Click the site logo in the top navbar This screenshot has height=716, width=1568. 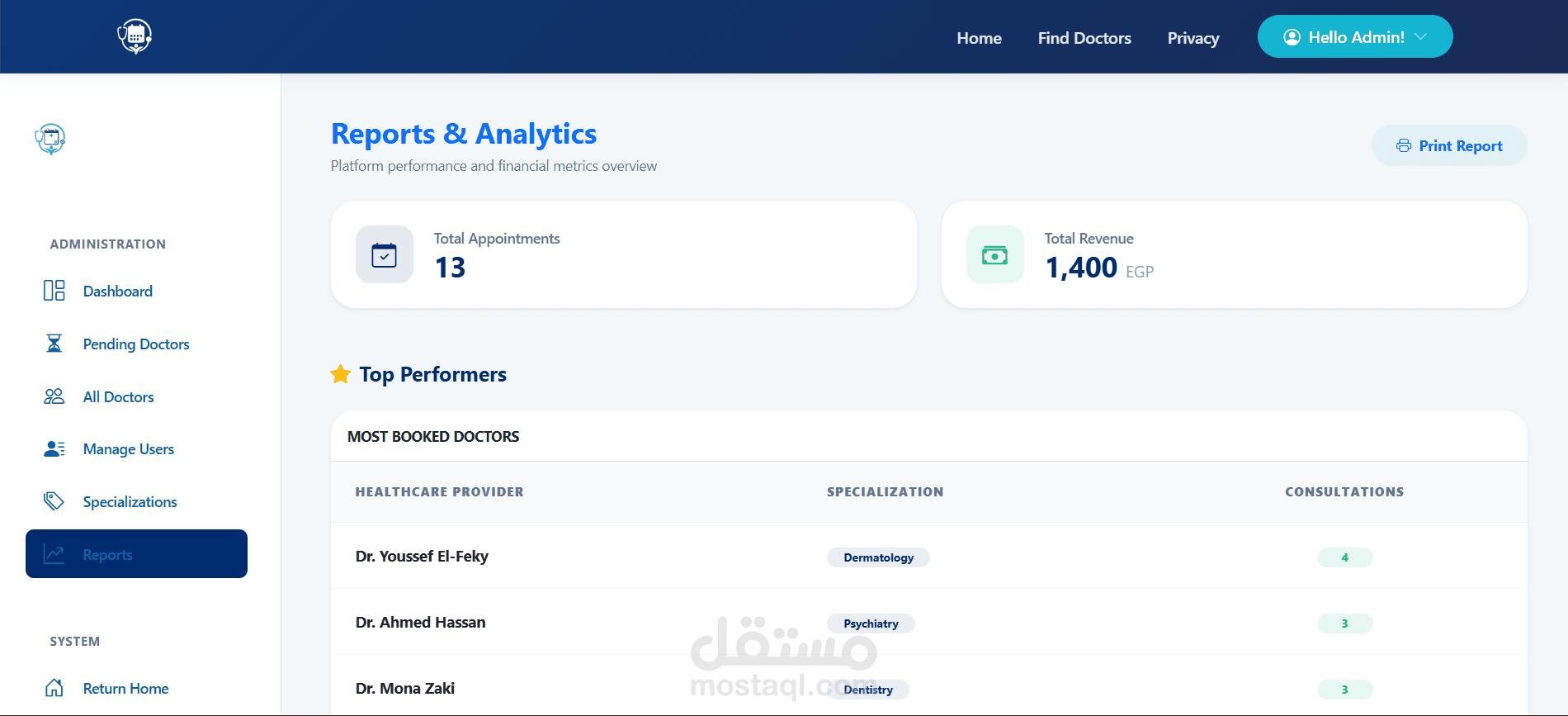point(135,36)
